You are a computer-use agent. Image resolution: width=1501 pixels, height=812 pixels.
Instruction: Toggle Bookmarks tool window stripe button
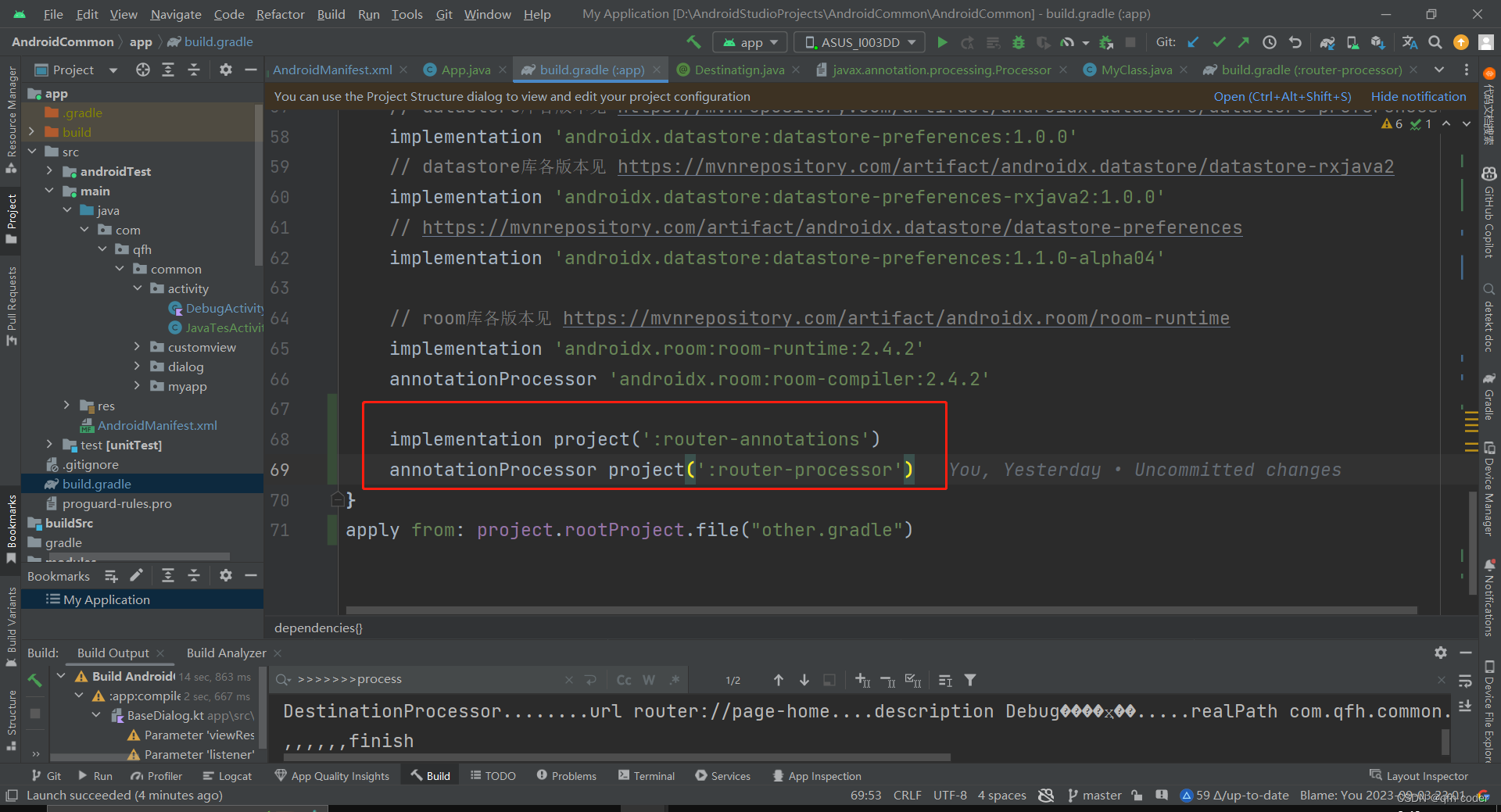click(x=11, y=529)
